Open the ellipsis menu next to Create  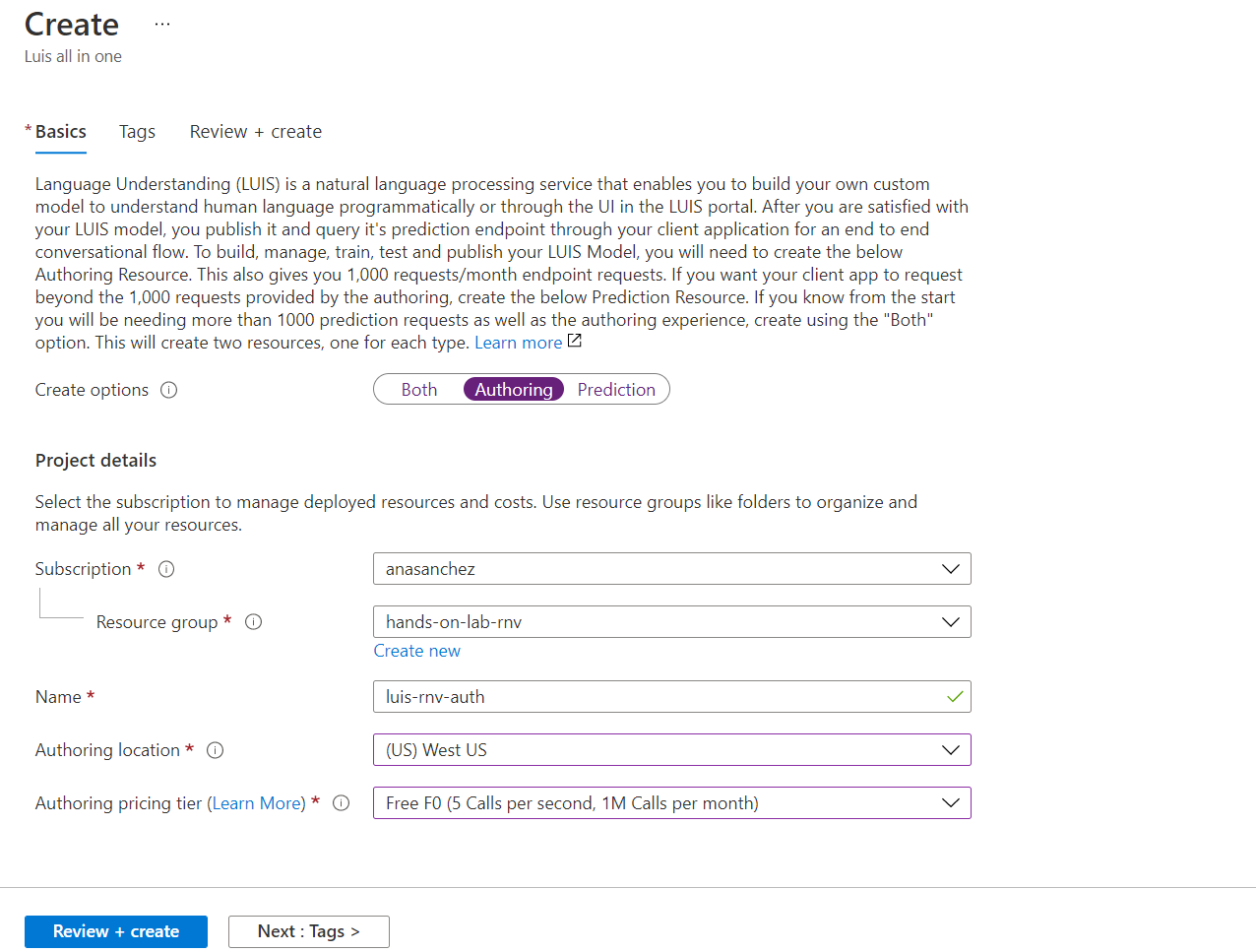click(x=162, y=24)
